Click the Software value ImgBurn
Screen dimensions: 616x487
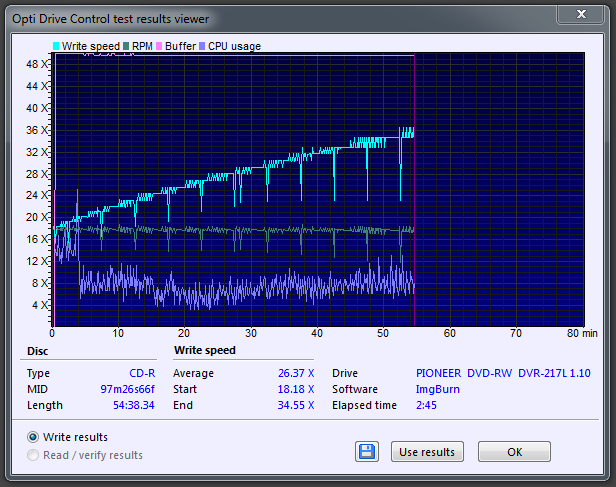click(438, 389)
